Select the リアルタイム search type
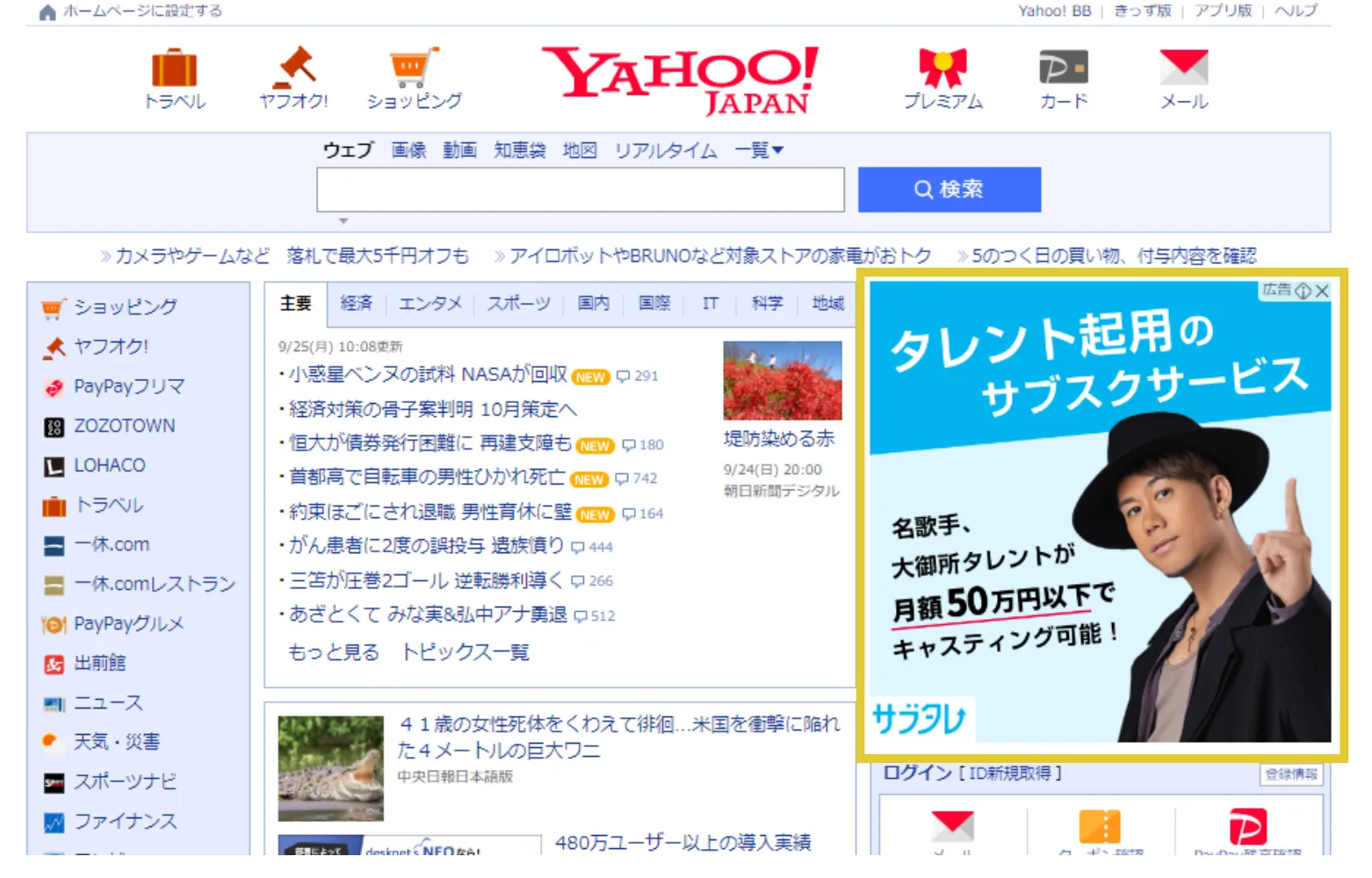The height and width of the screenshot is (878, 1372). coord(666,150)
